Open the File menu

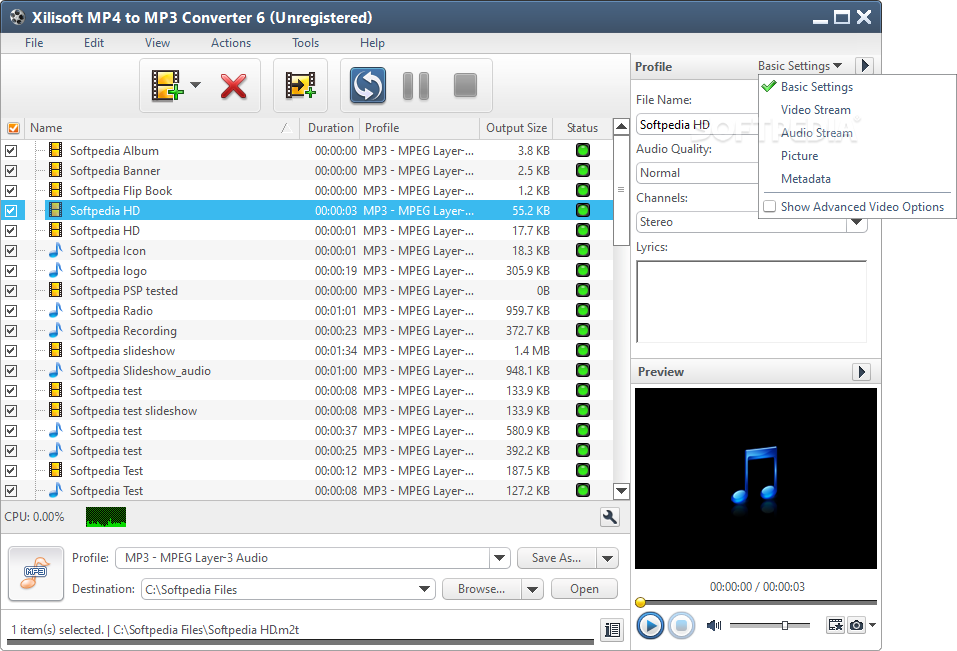pos(34,43)
